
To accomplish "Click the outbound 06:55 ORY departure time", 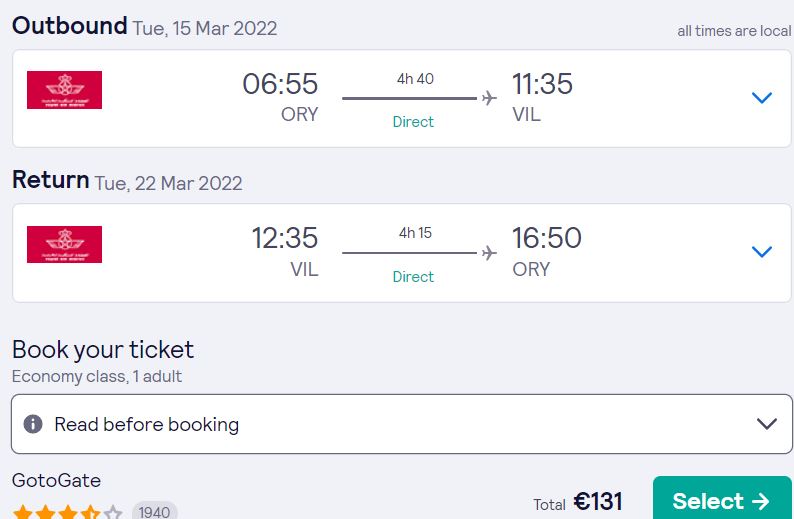I will click(x=280, y=97).
